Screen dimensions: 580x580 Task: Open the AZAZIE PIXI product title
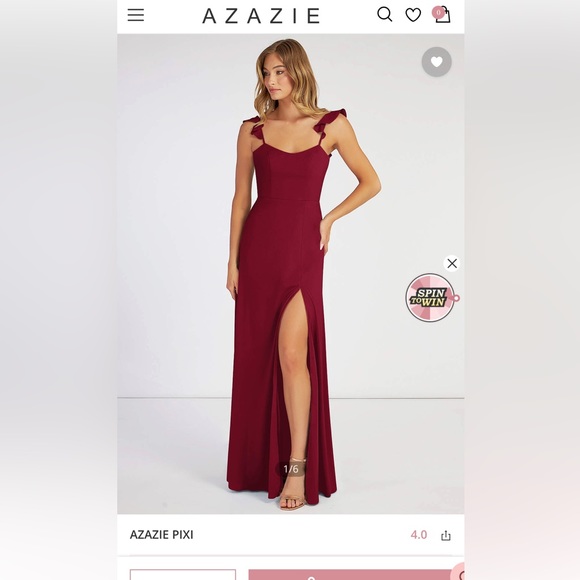click(x=161, y=535)
